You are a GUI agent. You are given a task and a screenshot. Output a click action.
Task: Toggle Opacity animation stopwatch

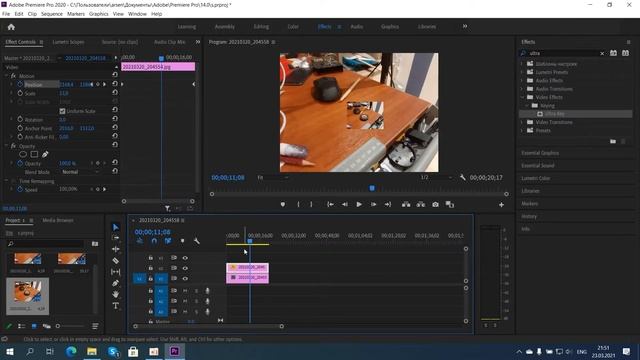point(20,163)
